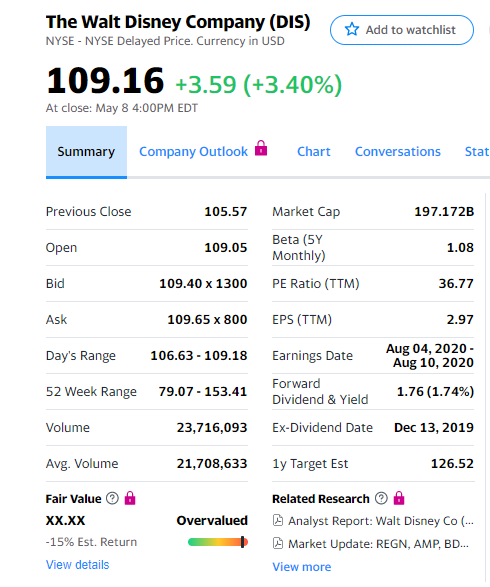Click the price change +3.59 (+3.40%)

click(x=259, y=84)
